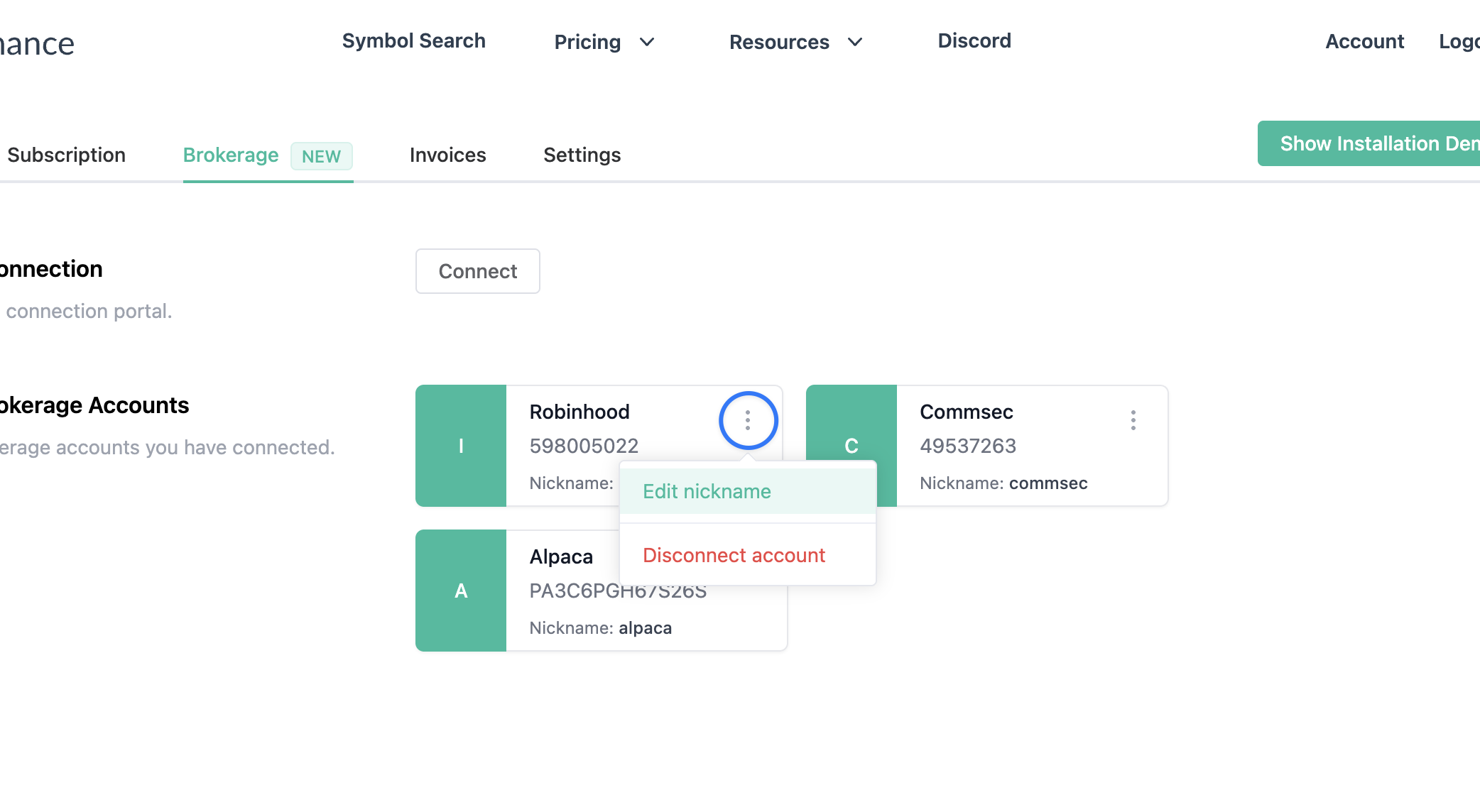Open the Invoices tab
This screenshot has width=1480, height=812.
point(447,155)
